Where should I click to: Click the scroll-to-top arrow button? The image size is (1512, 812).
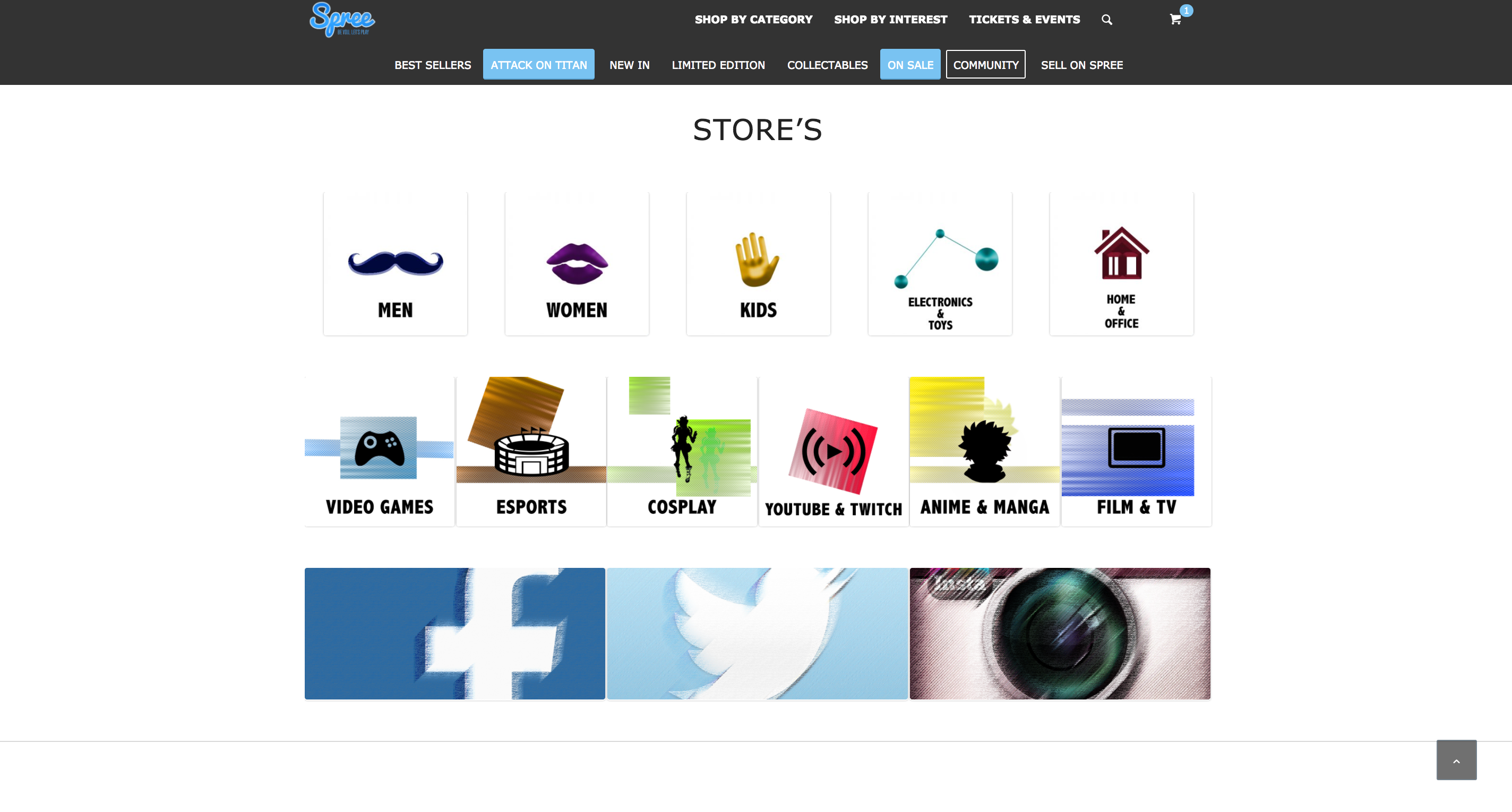coord(1456,760)
